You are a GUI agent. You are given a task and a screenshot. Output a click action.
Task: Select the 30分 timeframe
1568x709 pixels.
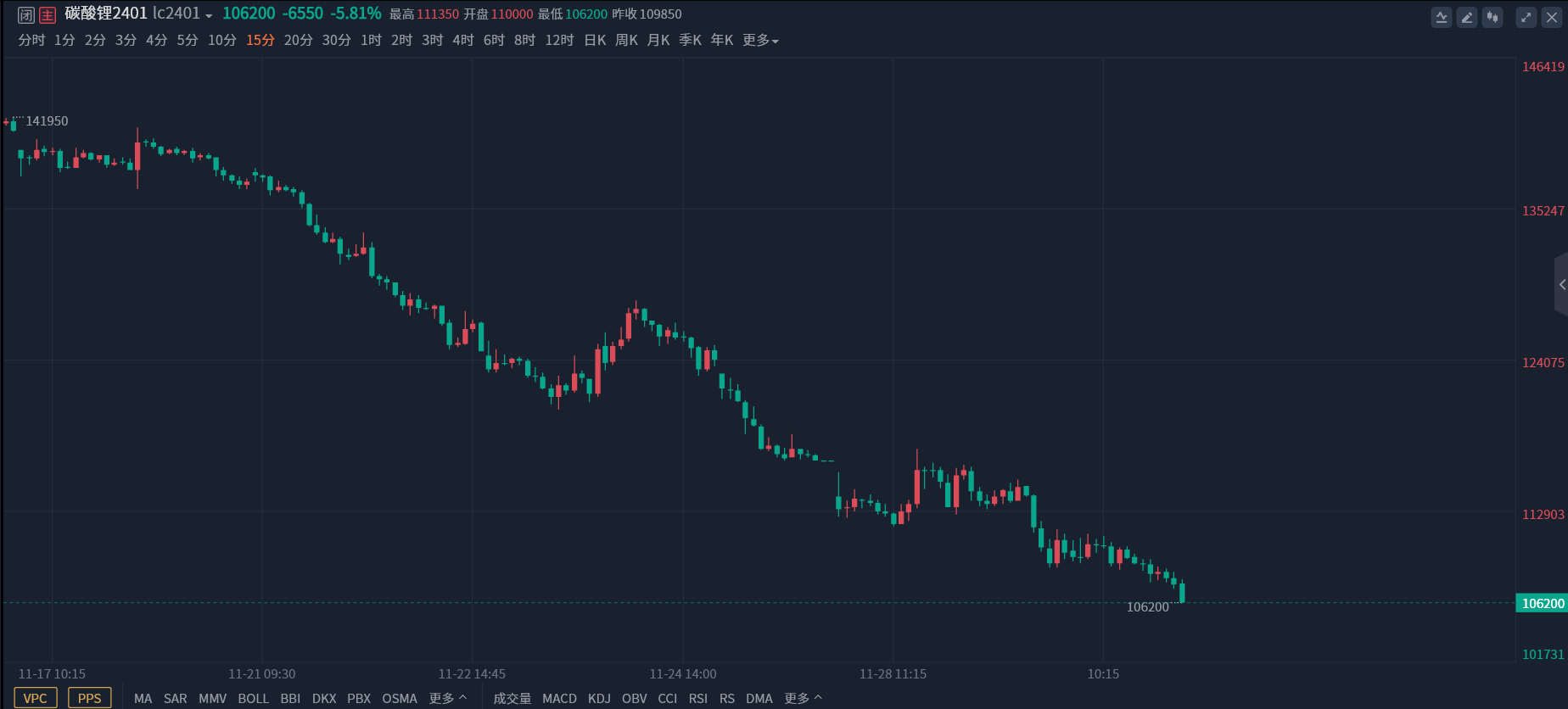[x=337, y=40]
